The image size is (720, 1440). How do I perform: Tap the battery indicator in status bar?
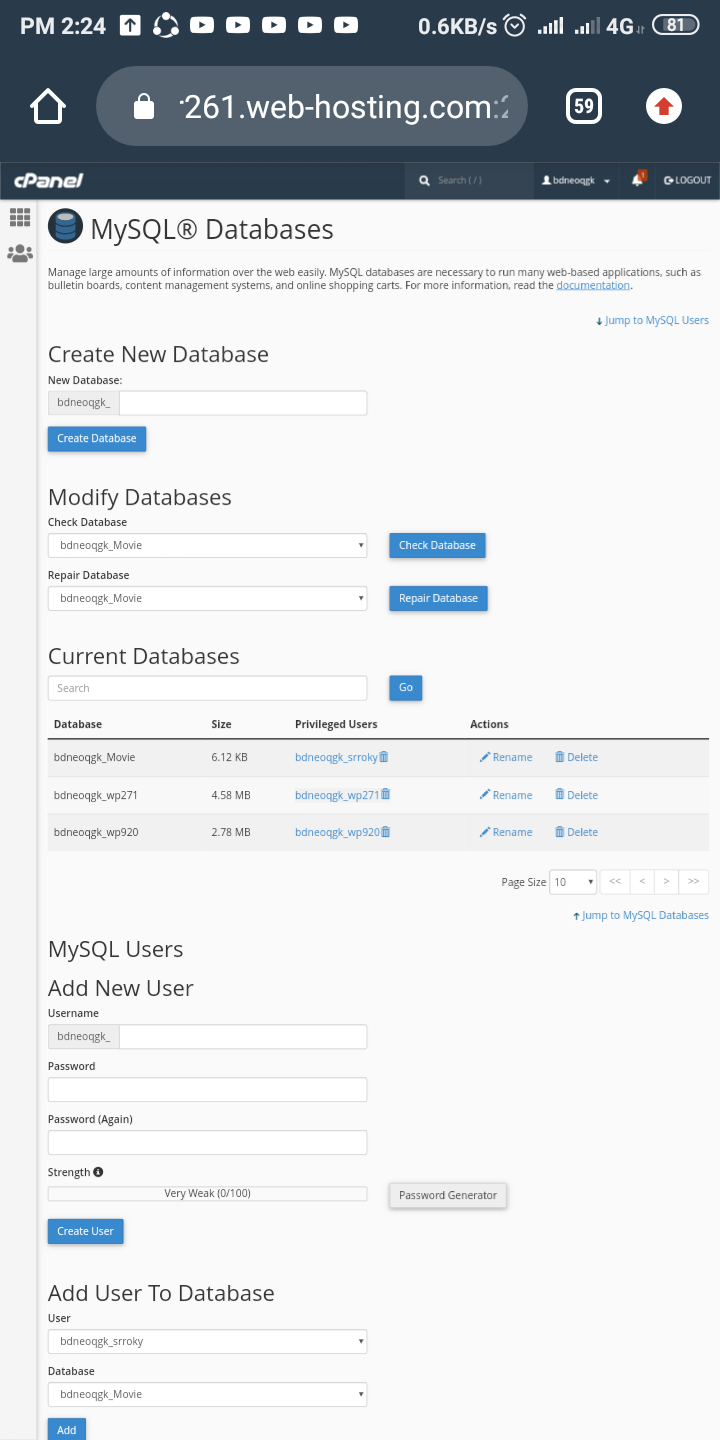tap(676, 25)
